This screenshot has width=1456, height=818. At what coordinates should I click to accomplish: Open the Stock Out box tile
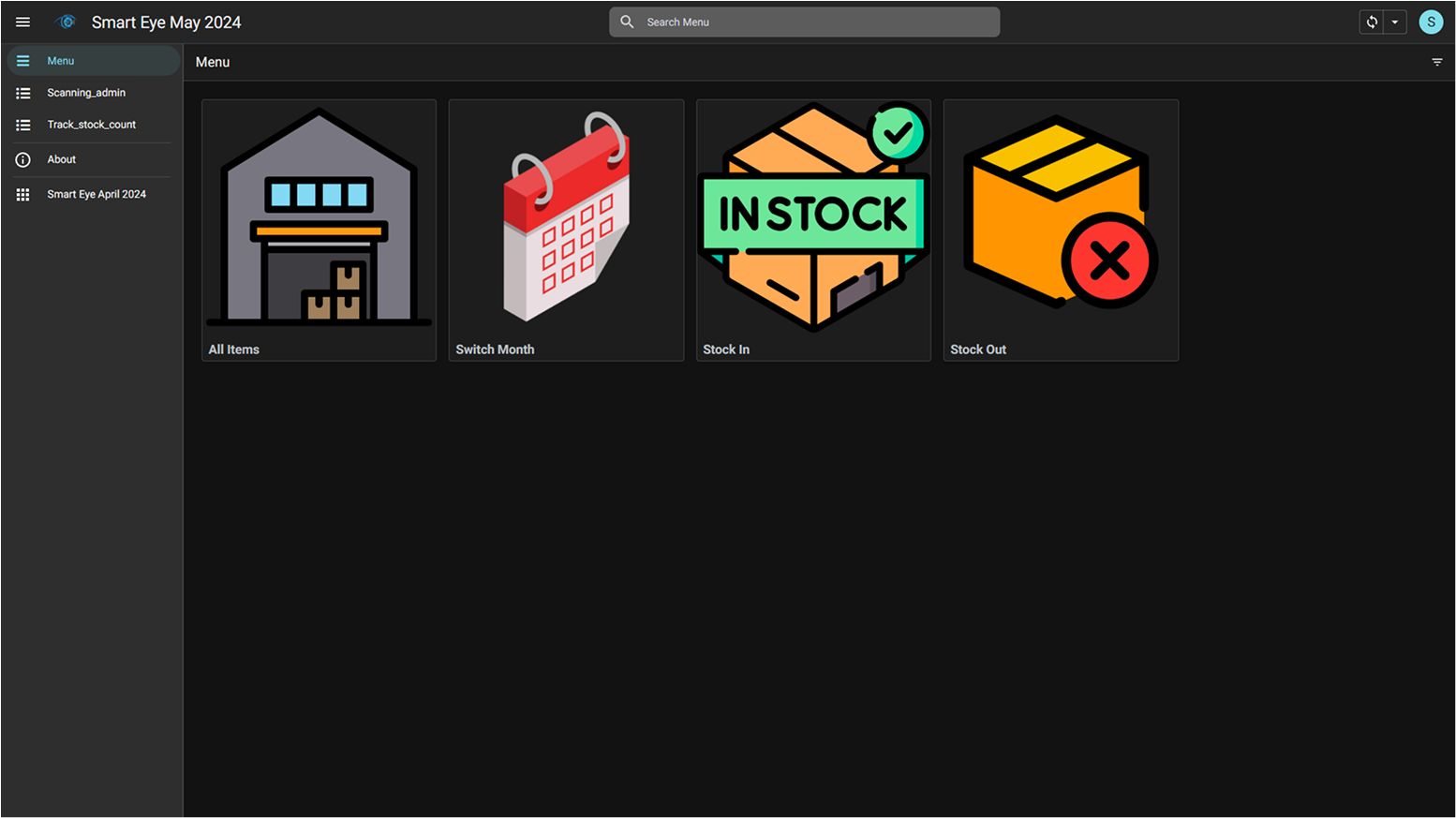tap(1061, 230)
